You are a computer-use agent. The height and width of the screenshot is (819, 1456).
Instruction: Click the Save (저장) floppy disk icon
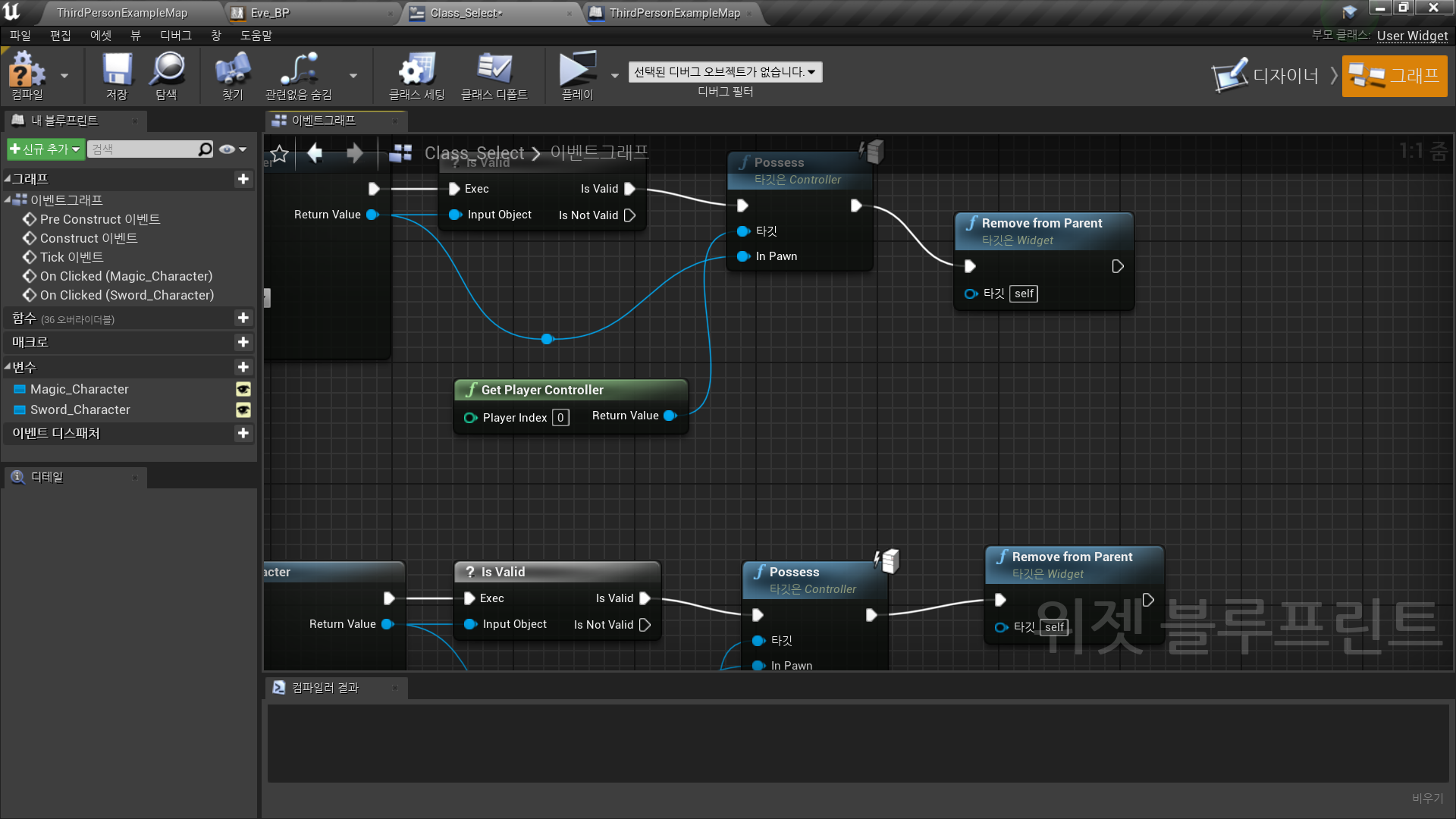(117, 70)
